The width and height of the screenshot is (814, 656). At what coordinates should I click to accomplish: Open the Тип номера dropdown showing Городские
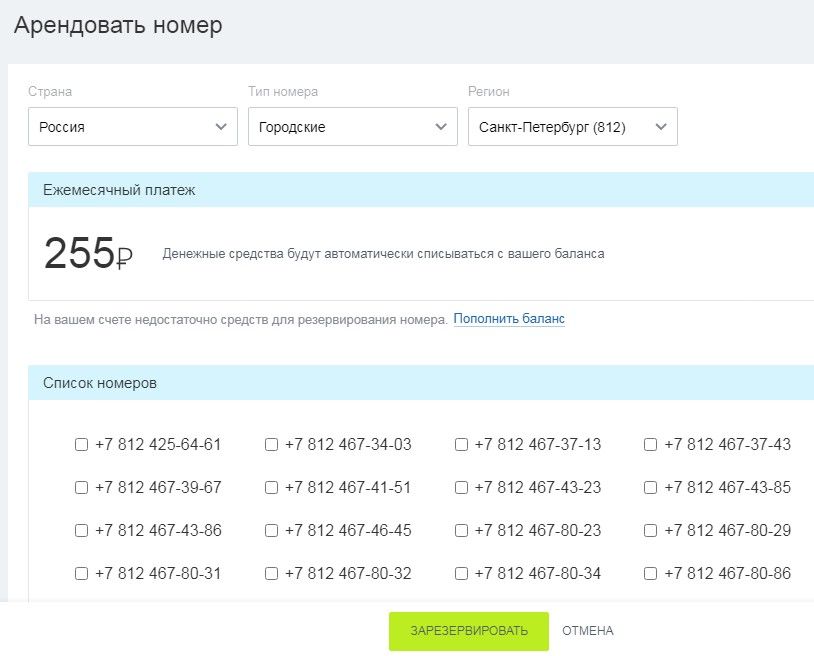(352, 127)
